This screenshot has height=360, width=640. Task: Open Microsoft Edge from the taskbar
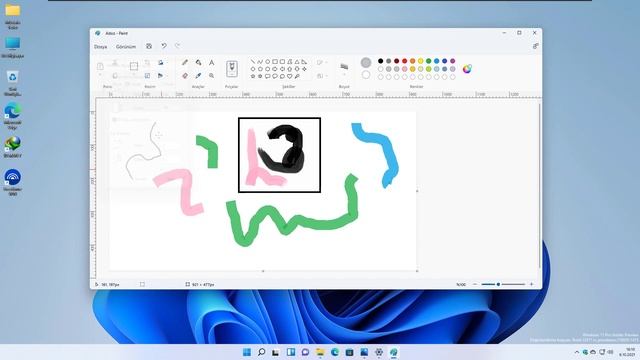[x=335, y=352]
